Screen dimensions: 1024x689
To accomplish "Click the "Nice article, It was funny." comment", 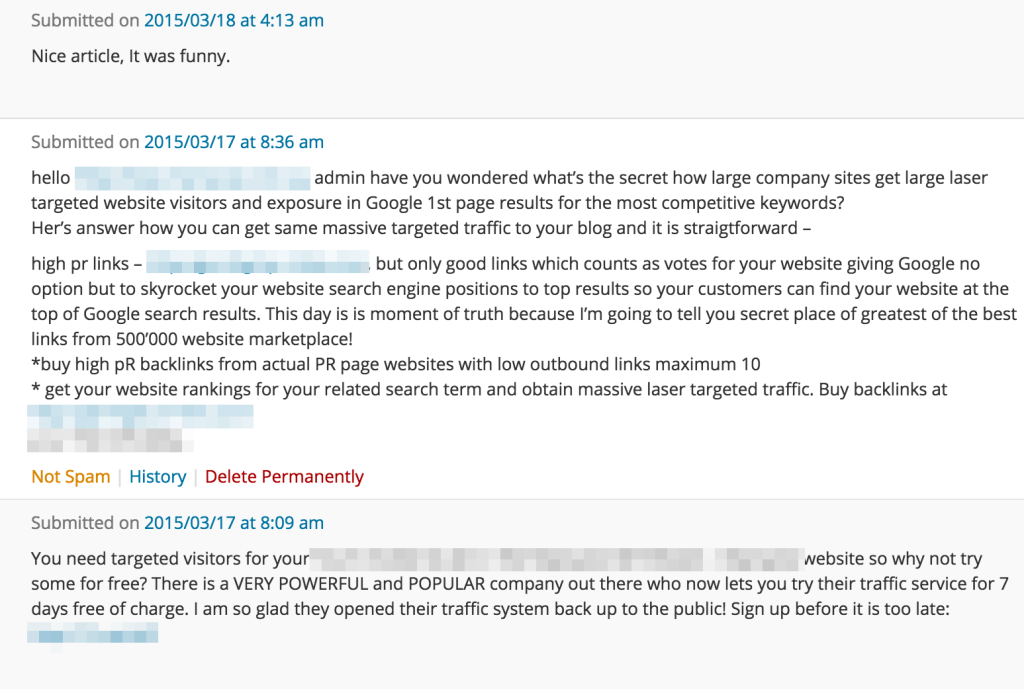I will 131,56.
